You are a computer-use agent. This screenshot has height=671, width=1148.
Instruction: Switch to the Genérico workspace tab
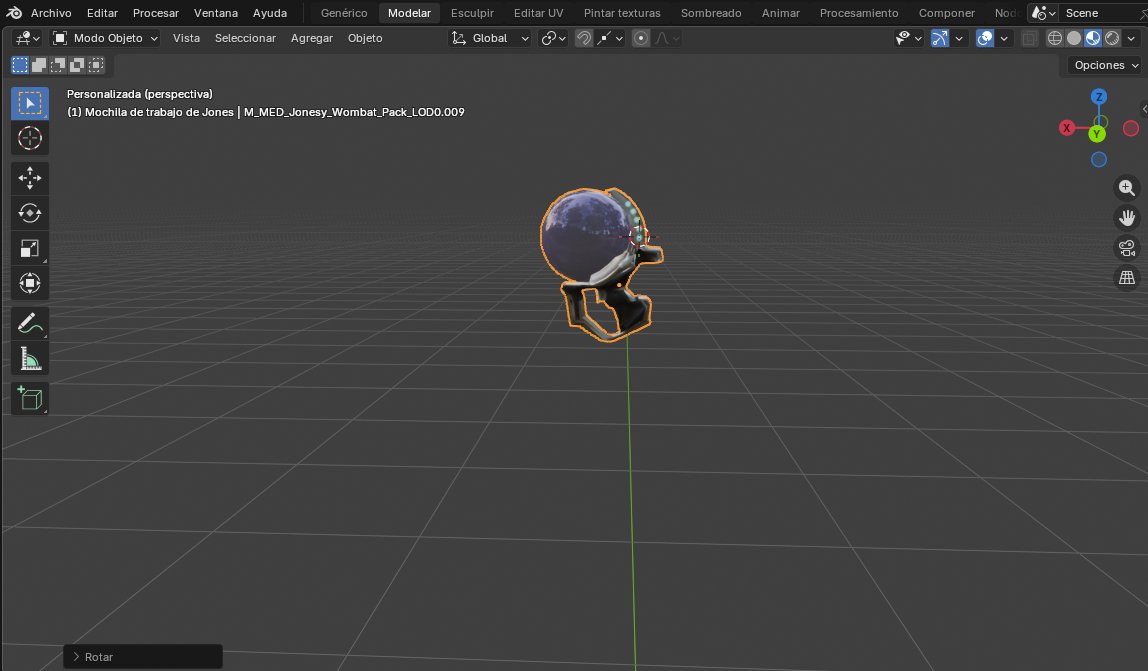click(344, 13)
